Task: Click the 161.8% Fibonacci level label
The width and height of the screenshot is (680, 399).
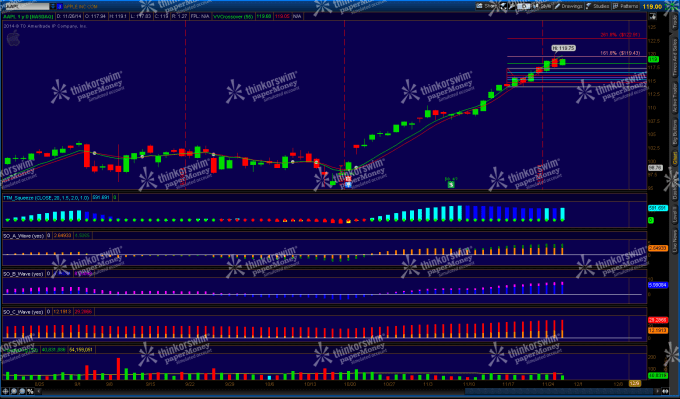Action: [620, 53]
